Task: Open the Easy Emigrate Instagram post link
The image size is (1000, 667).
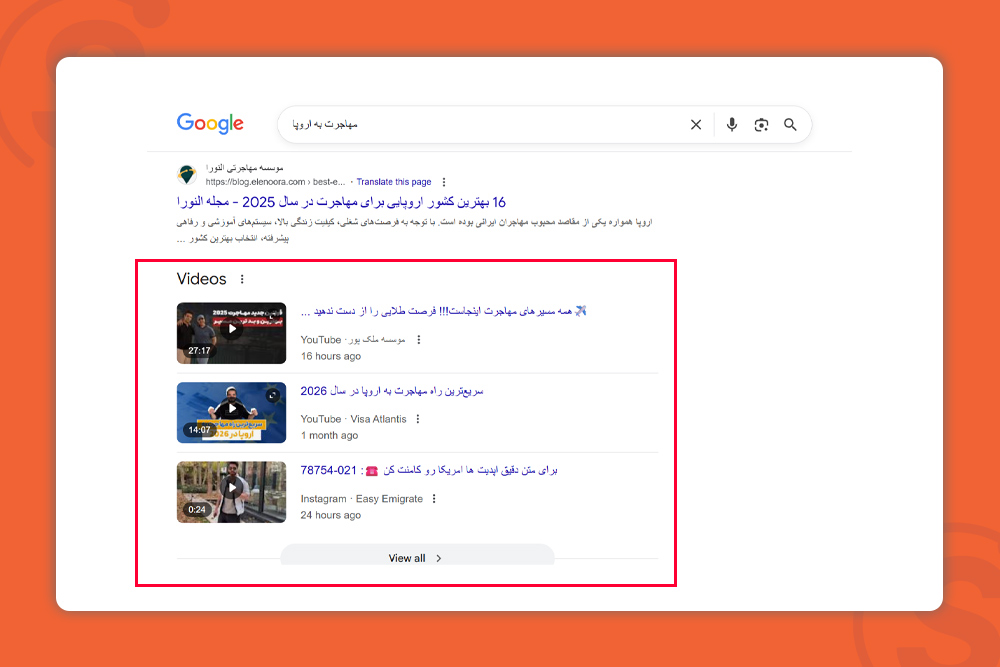Action: pyautogui.click(x=430, y=470)
